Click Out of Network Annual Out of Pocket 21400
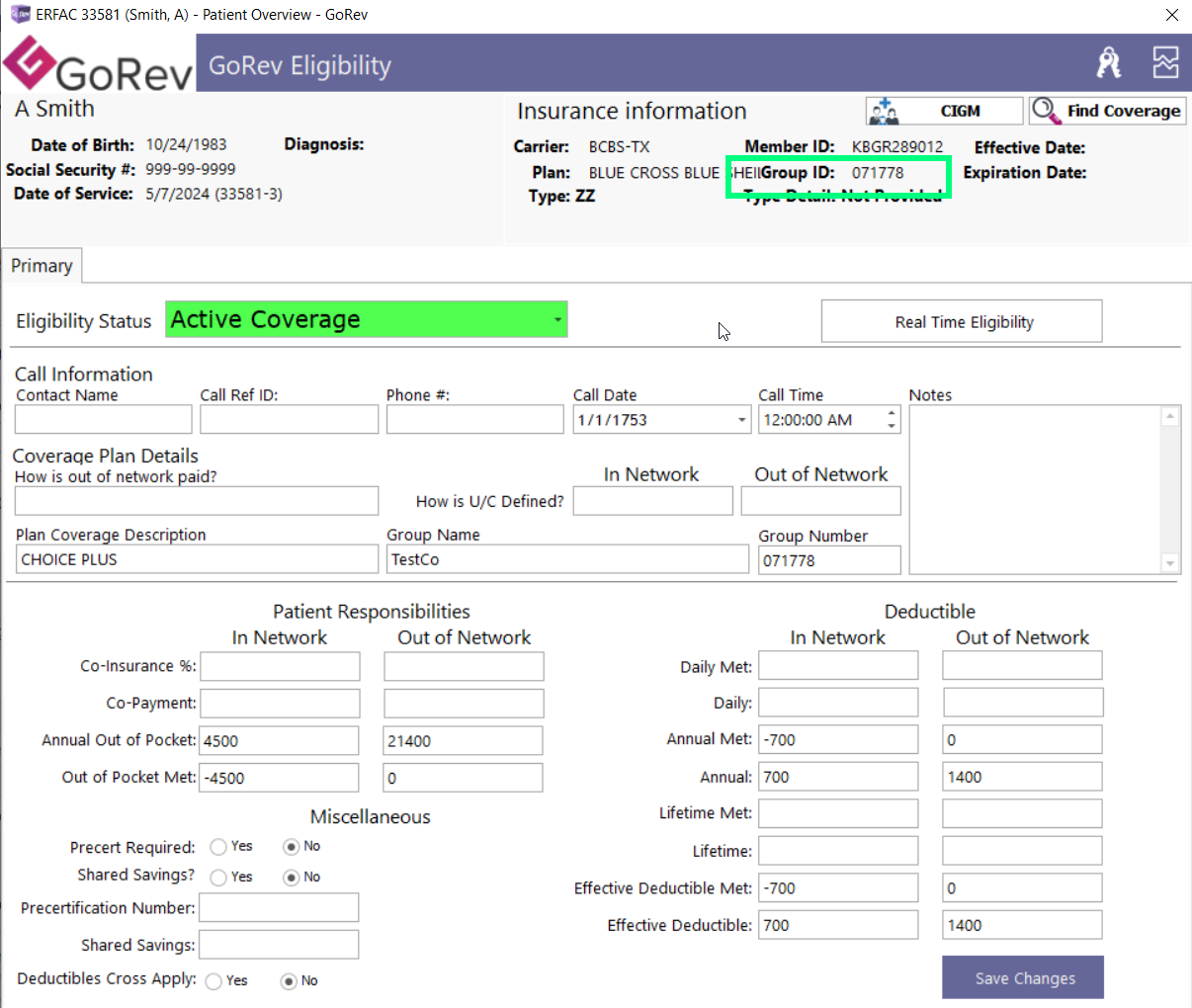This screenshot has width=1192, height=1008. [x=463, y=741]
